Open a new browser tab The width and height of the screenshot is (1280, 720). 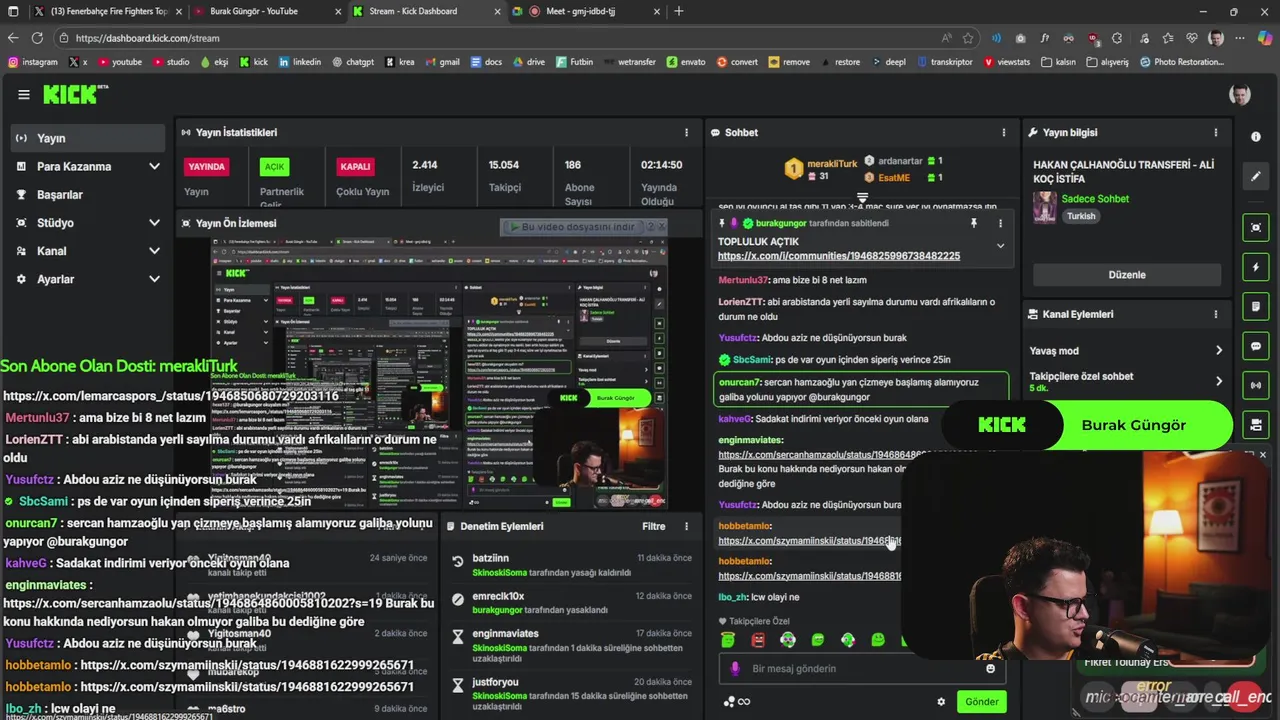tap(679, 11)
